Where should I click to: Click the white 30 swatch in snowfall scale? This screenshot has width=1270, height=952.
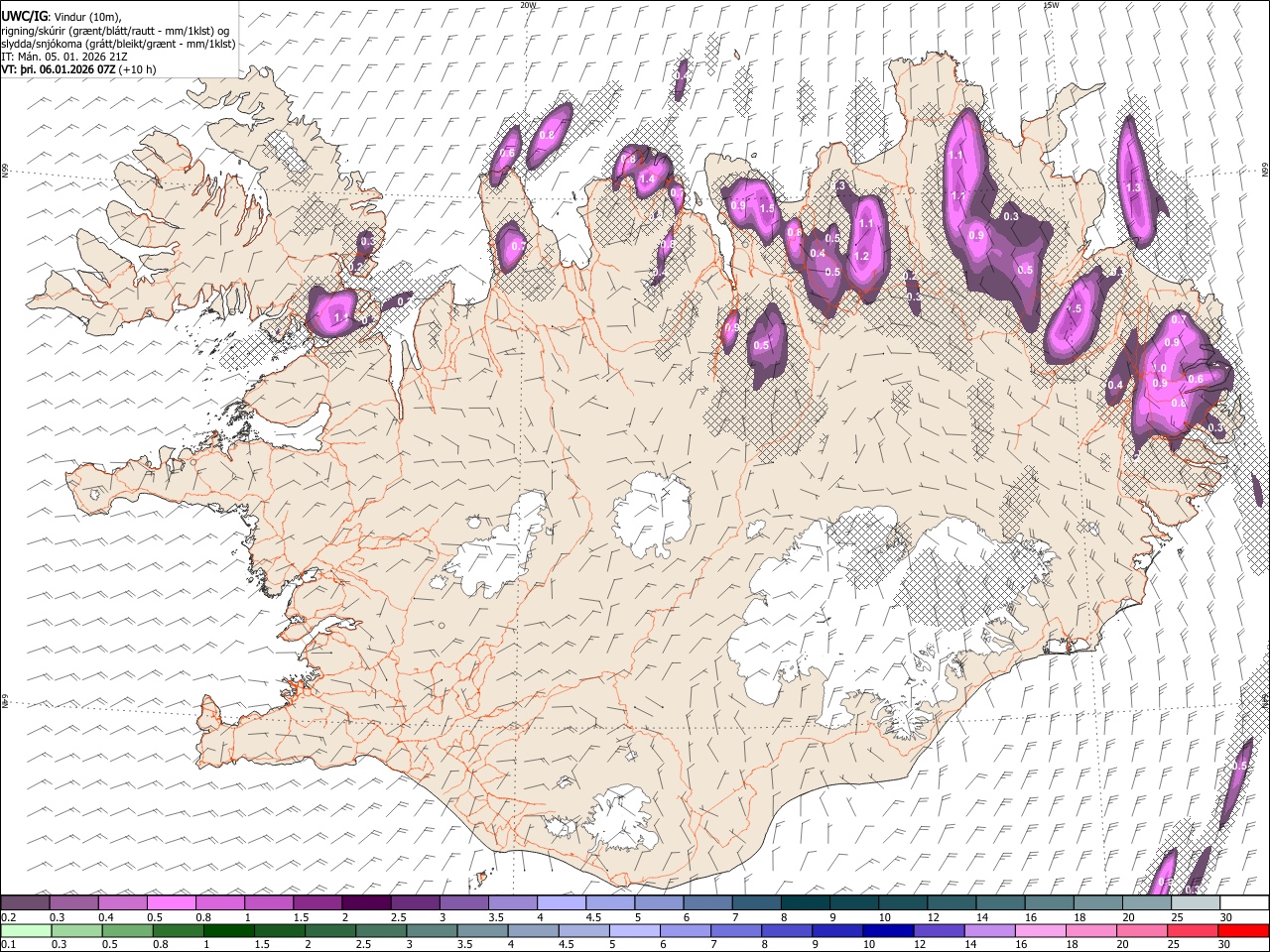tap(1244, 903)
